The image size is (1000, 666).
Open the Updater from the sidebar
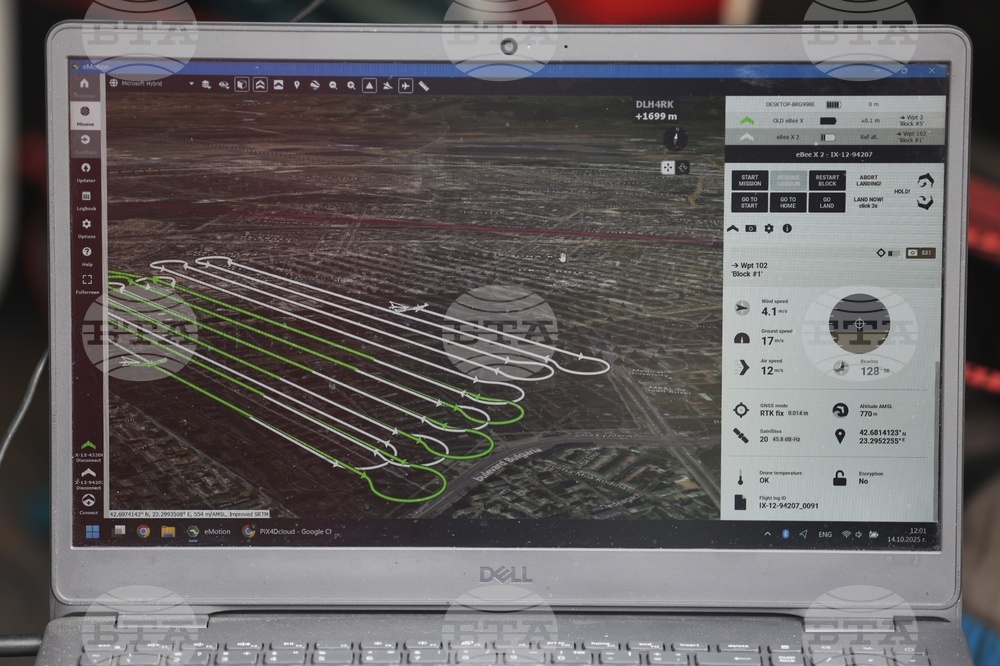pyautogui.click(x=86, y=170)
